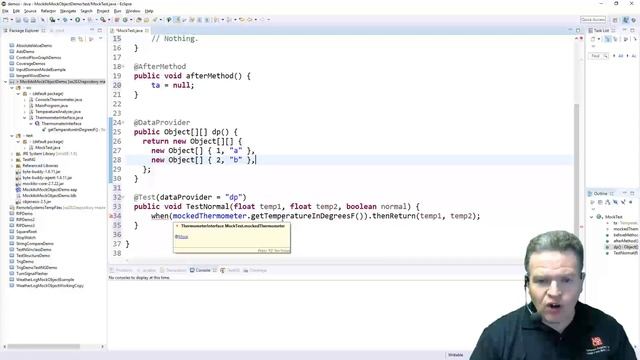Collapse All in Package Explorer toolbar

(73, 39)
